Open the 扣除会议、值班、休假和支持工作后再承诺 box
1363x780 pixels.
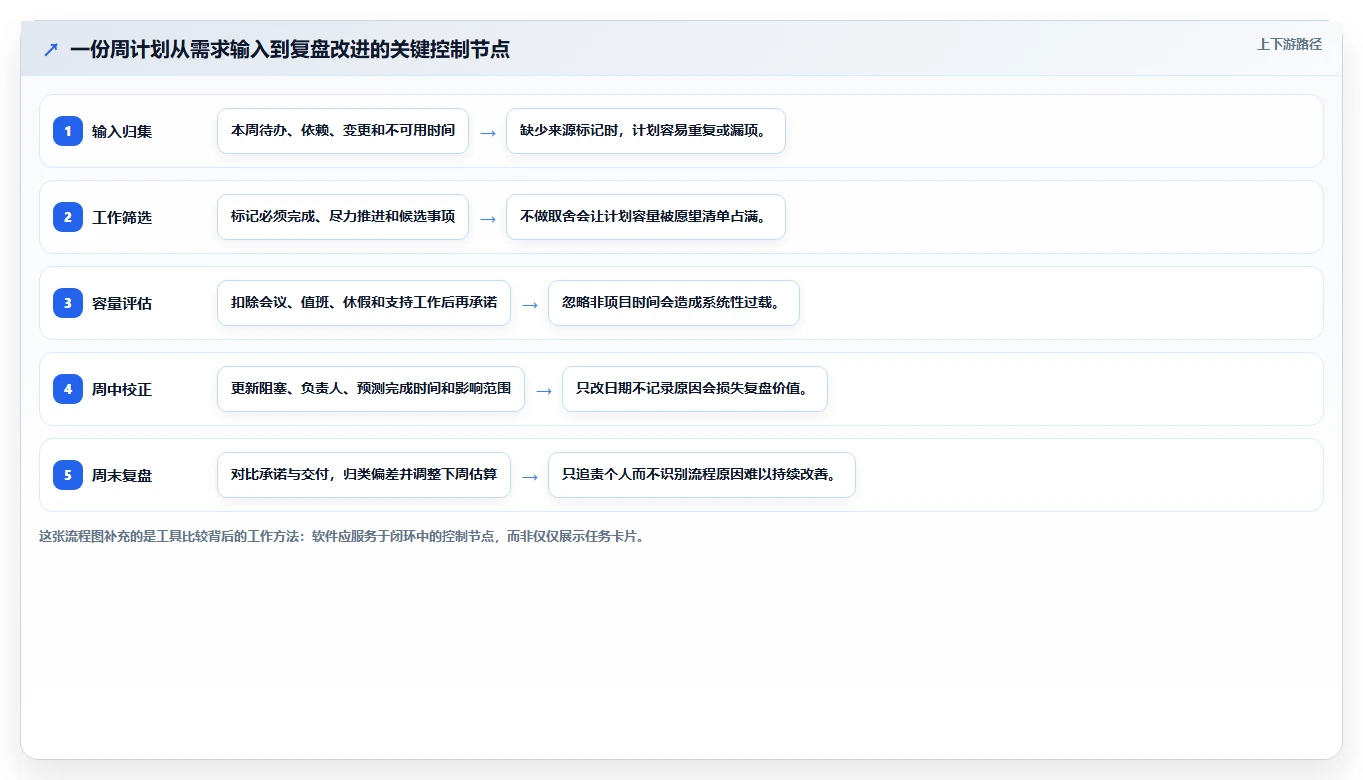(x=364, y=303)
